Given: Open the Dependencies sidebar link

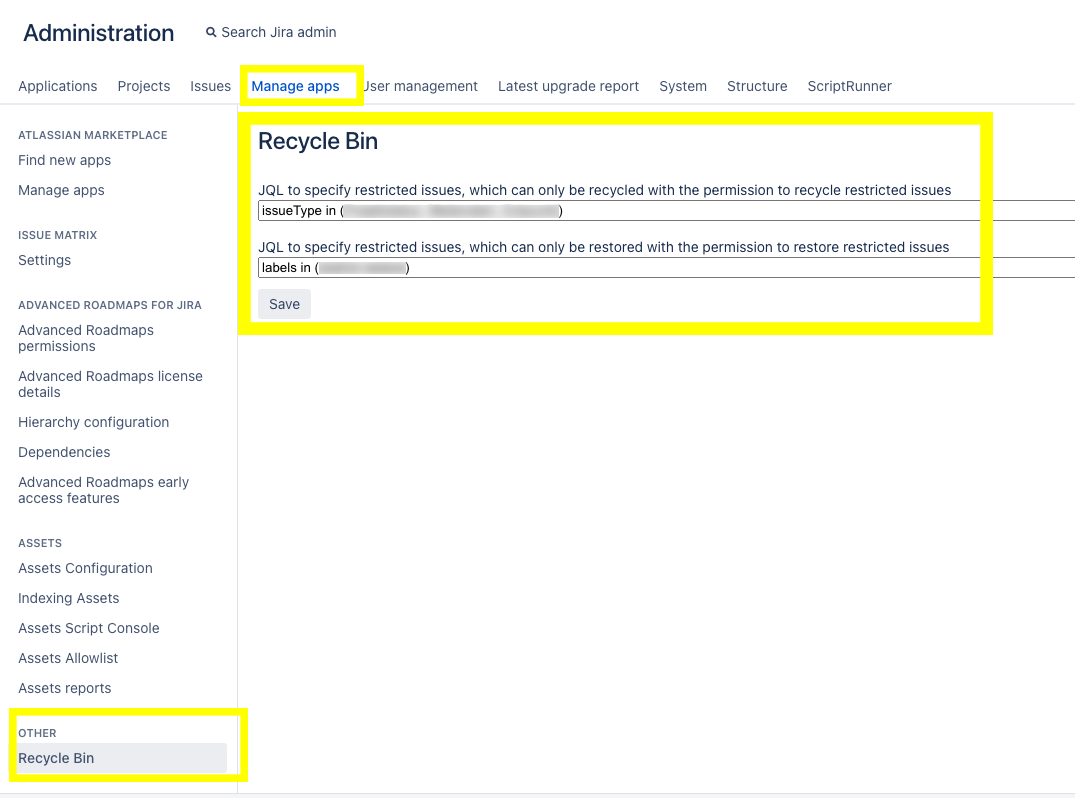Looking at the screenshot, I should tap(64, 452).
